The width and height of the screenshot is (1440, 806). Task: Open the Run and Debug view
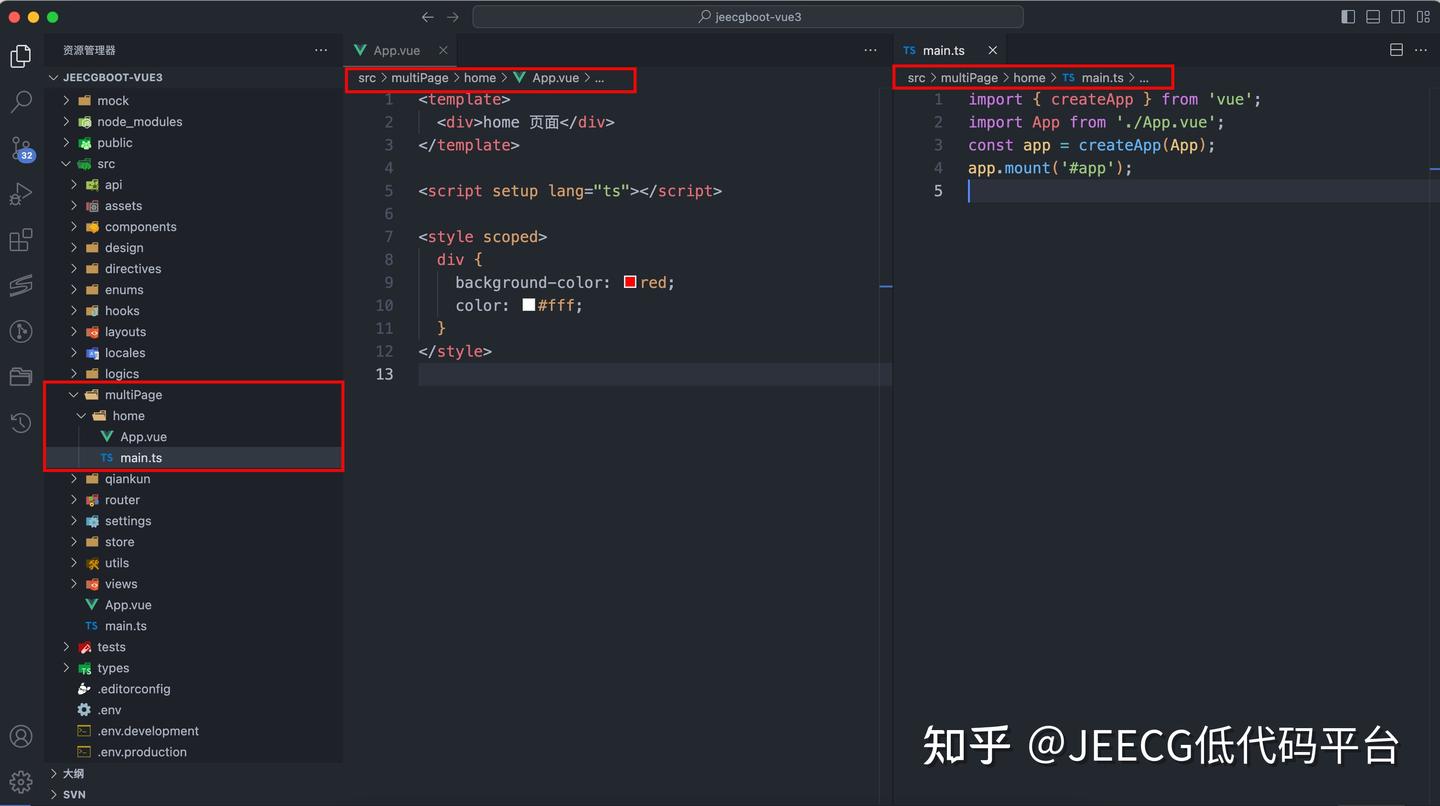coord(21,194)
